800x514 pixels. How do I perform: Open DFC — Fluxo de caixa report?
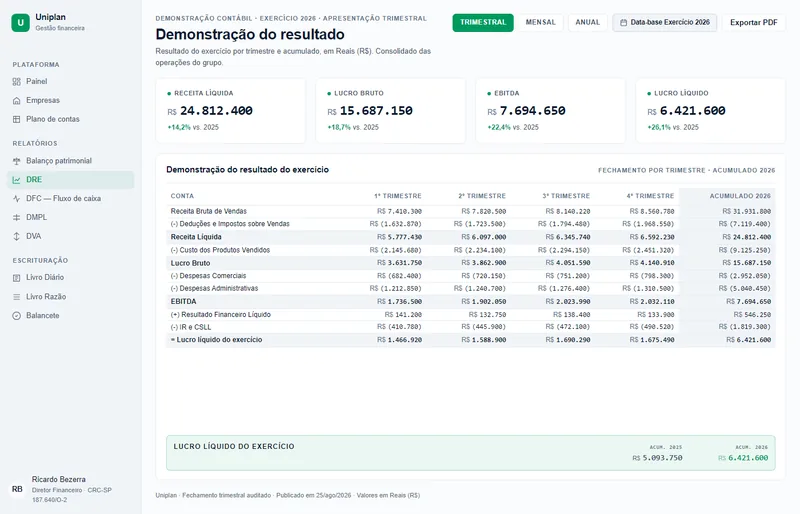click(x=70, y=199)
